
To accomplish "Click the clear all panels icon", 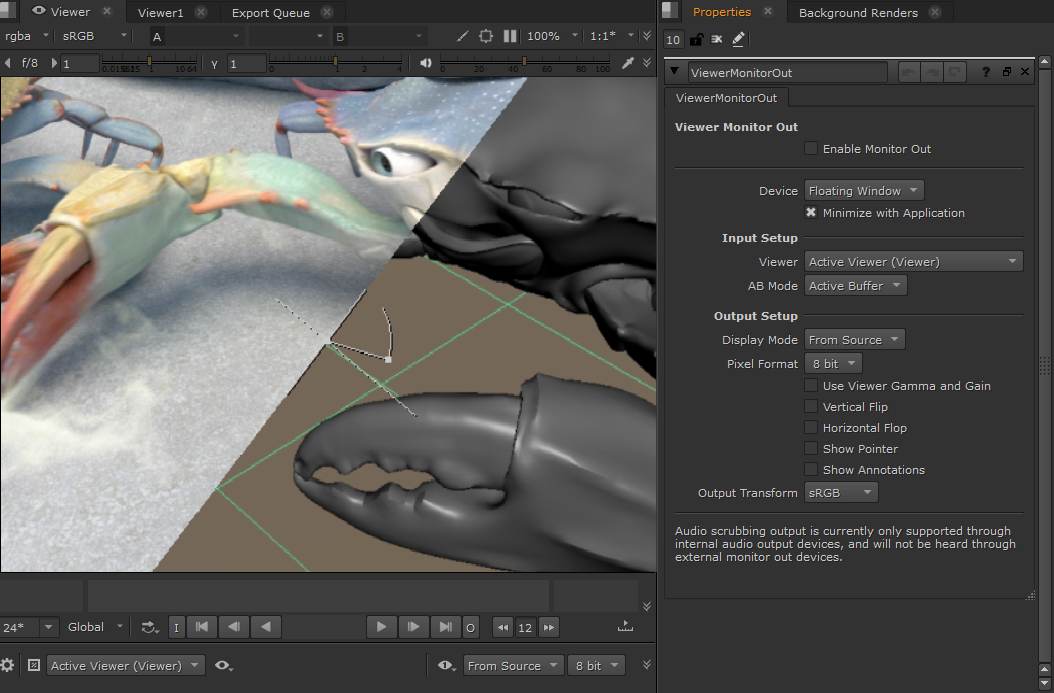I will pyautogui.click(x=717, y=40).
